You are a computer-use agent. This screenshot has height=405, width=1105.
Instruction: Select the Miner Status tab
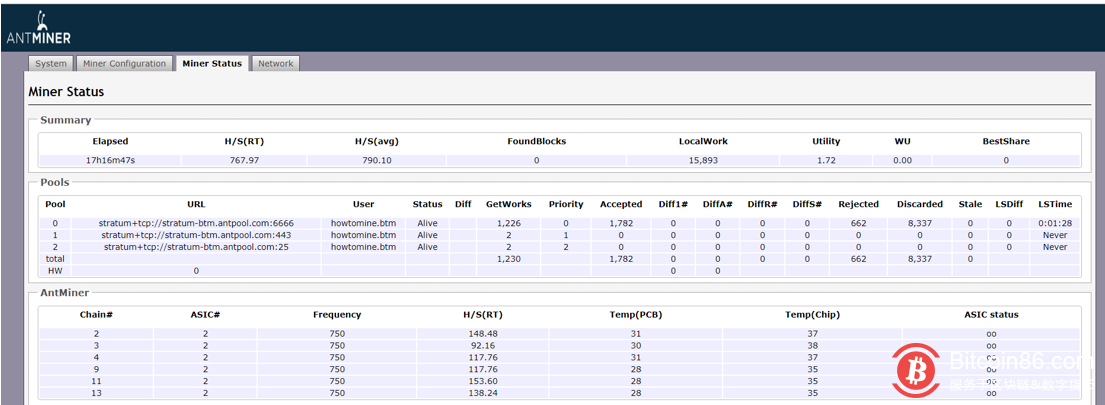(211, 63)
